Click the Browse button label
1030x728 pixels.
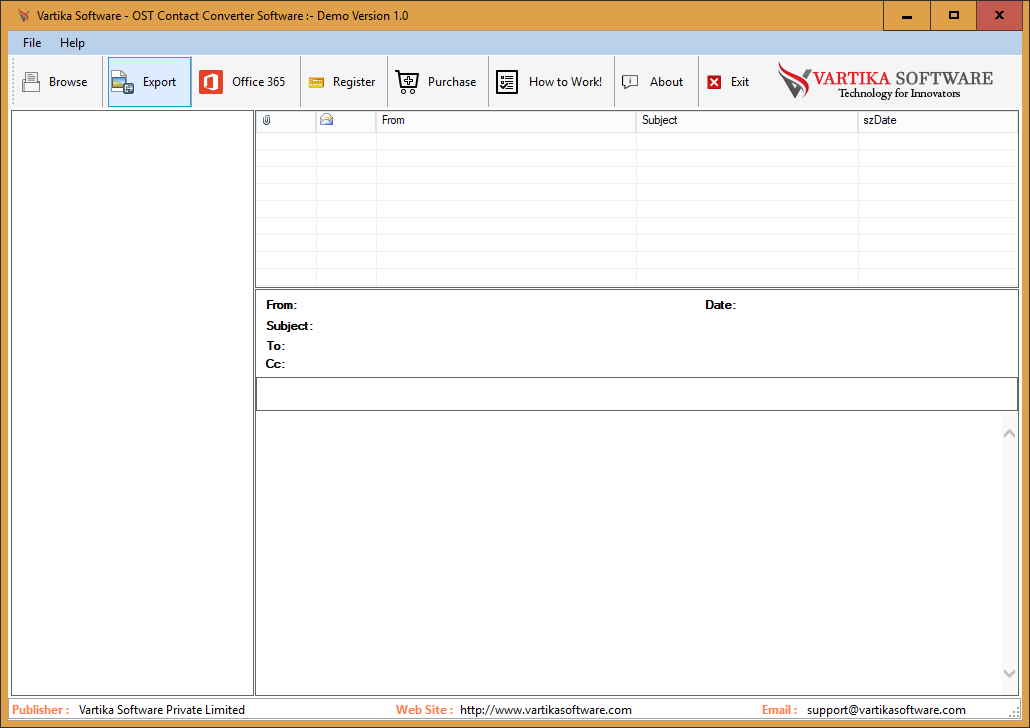point(68,82)
